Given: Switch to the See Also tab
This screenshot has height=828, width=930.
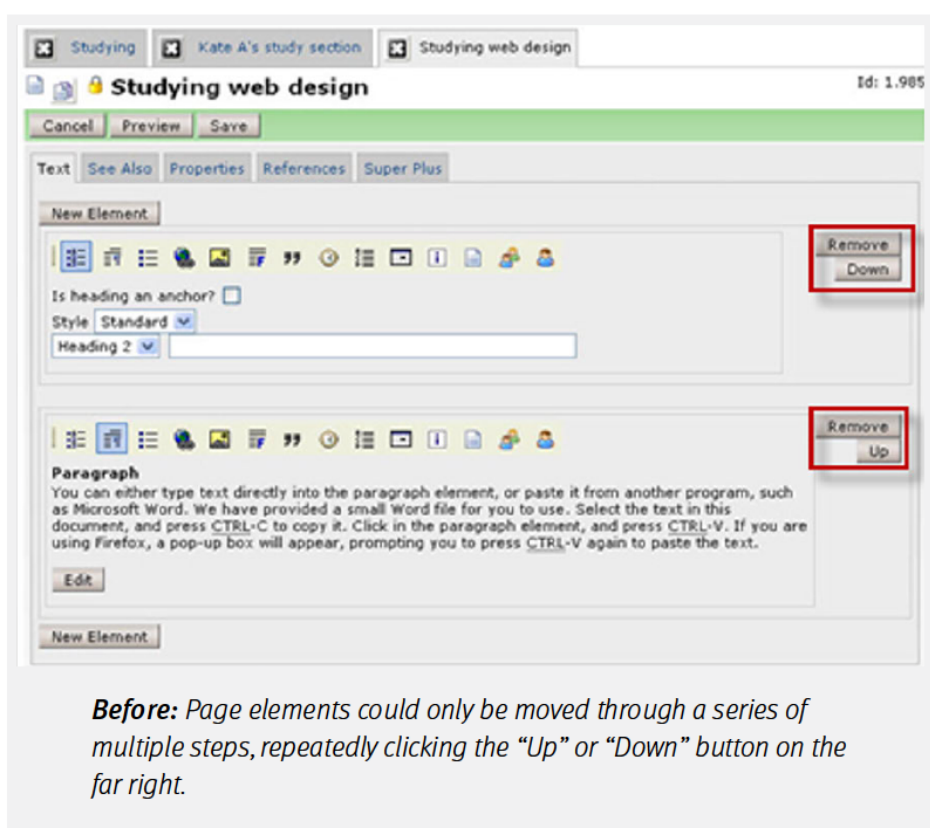Looking at the screenshot, I should [x=119, y=169].
